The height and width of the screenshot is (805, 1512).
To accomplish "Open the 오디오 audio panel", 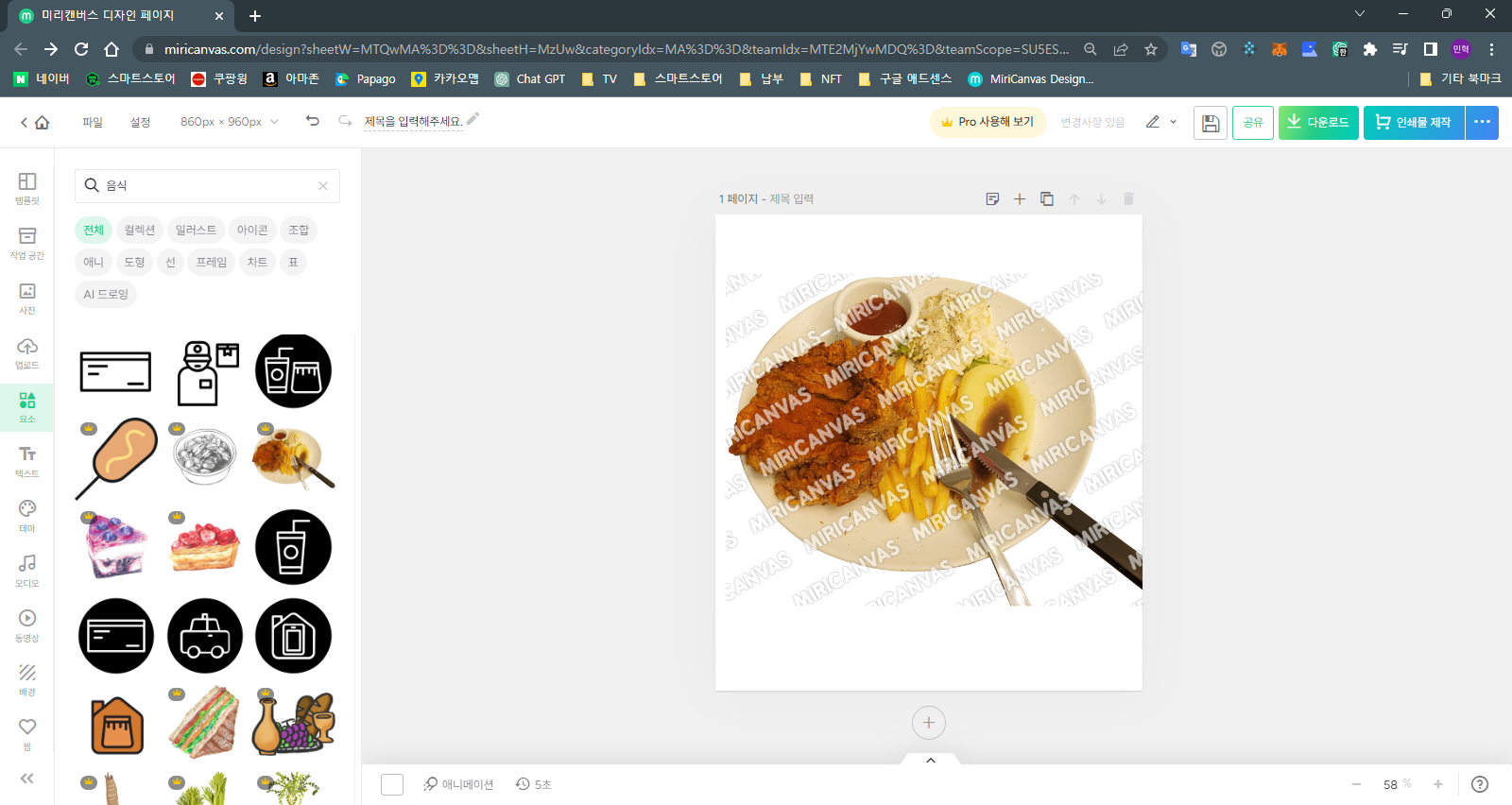I will 27,571.
